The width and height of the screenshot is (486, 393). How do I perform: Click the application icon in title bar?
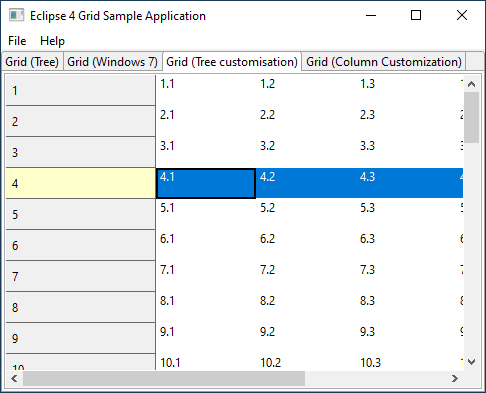click(16, 15)
